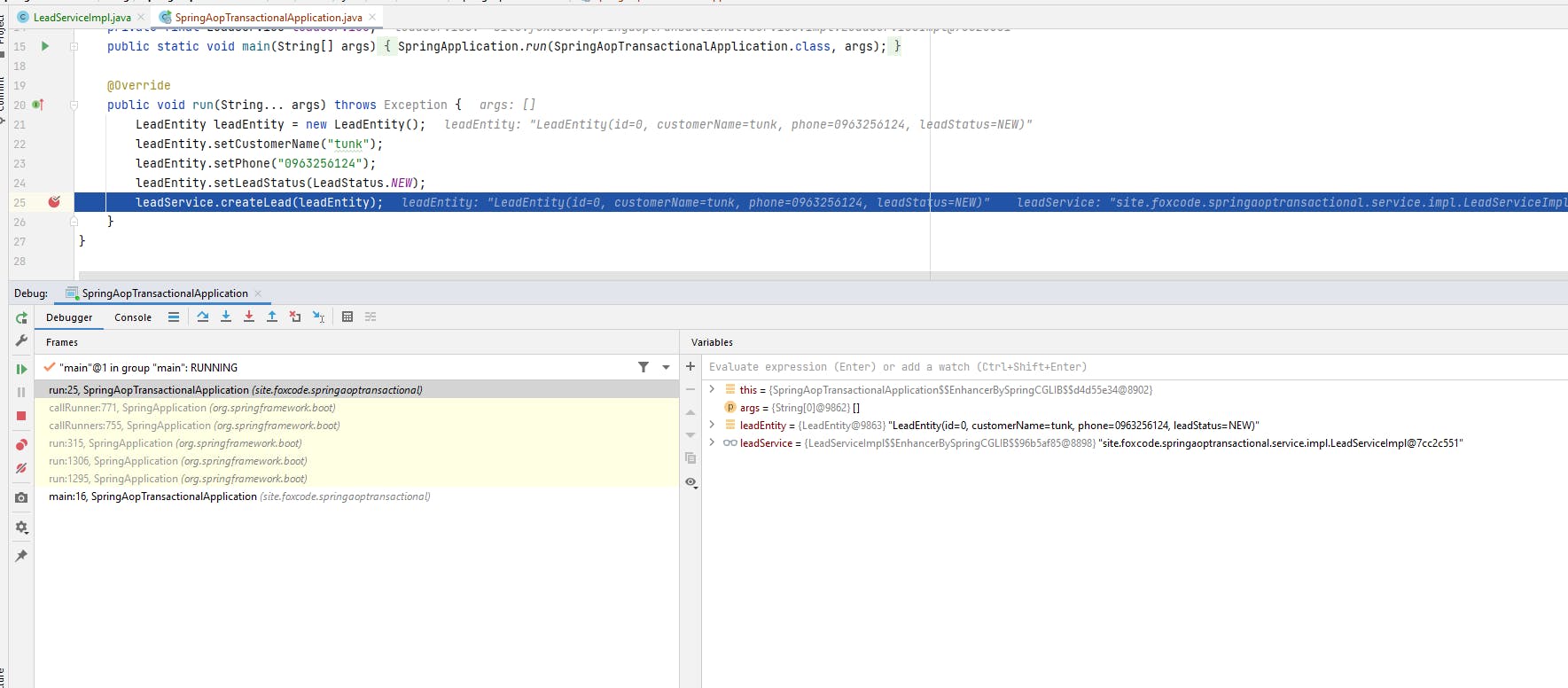Move the watch down with the down arrow
Screen dimensions: 1568x688
[x=690, y=435]
